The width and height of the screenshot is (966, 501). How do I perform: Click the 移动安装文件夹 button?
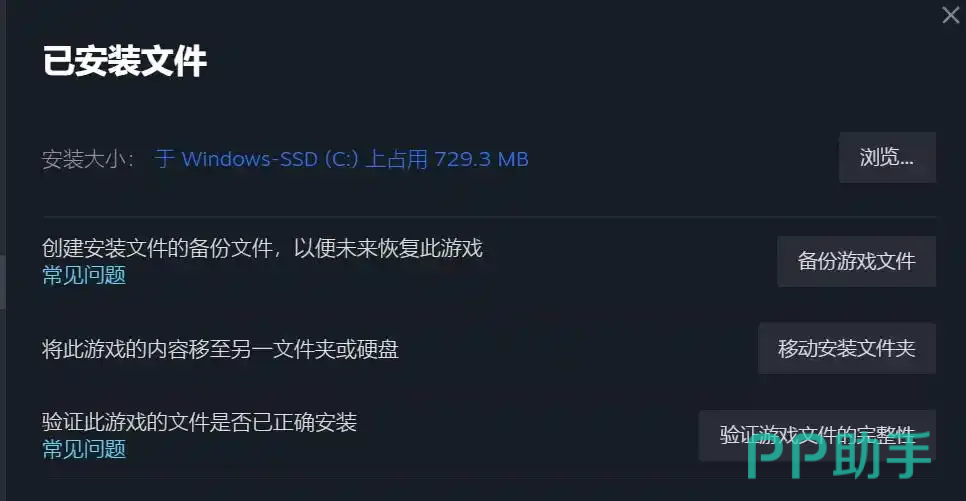pos(847,348)
